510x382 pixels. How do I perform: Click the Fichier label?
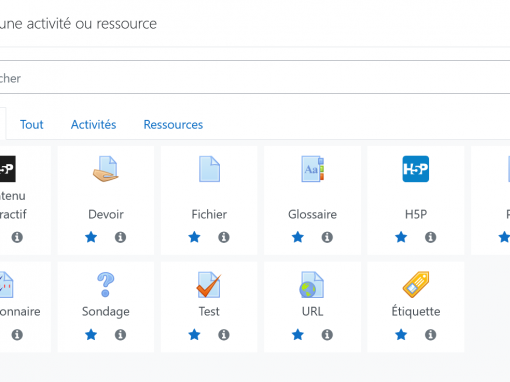tap(209, 214)
